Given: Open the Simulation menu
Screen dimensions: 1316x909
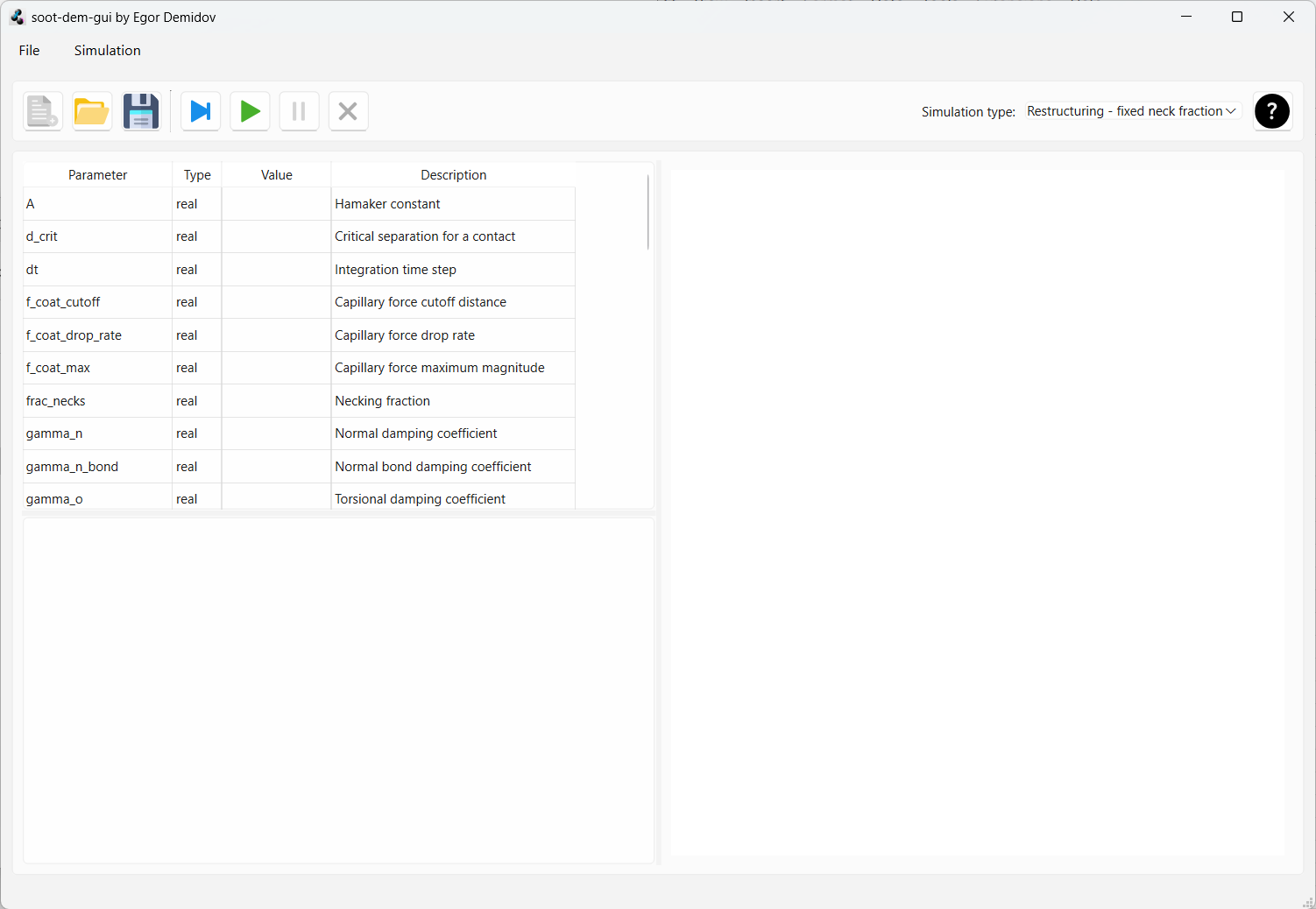Looking at the screenshot, I should click(107, 51).
